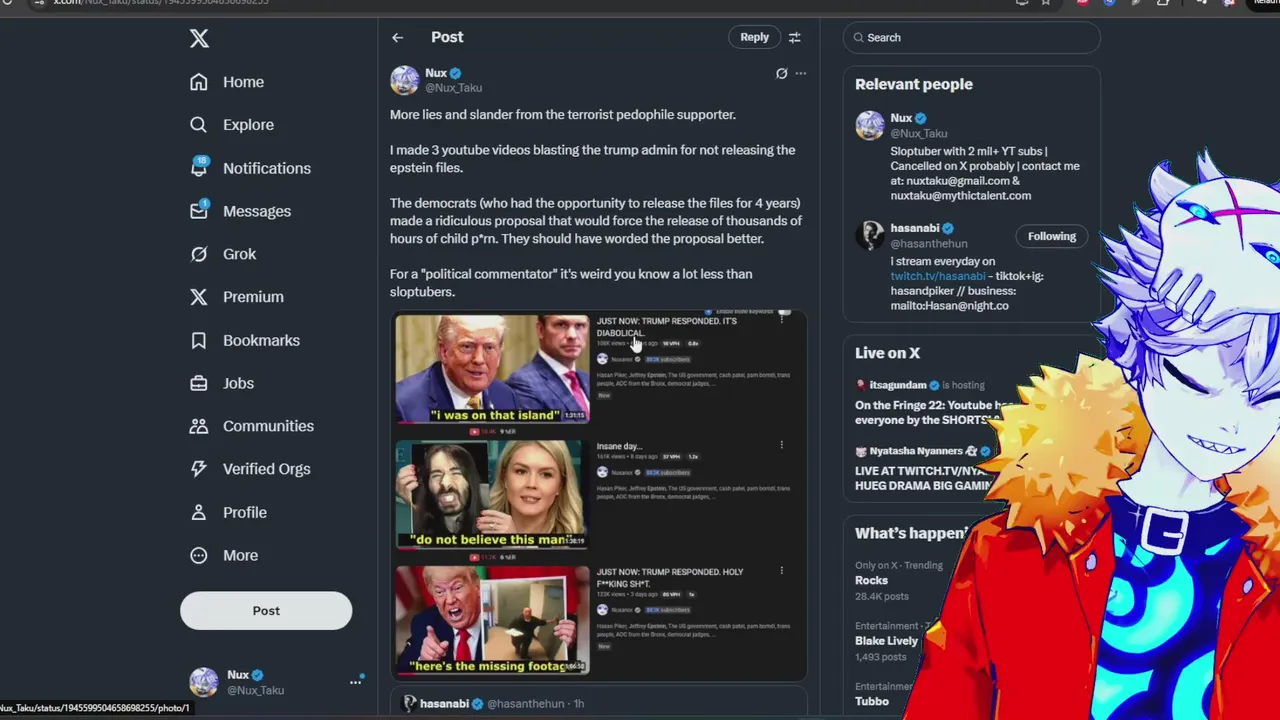The image size is (1280, 720).
Task: Click the Following button for hasanabi
Action: 1052,236
